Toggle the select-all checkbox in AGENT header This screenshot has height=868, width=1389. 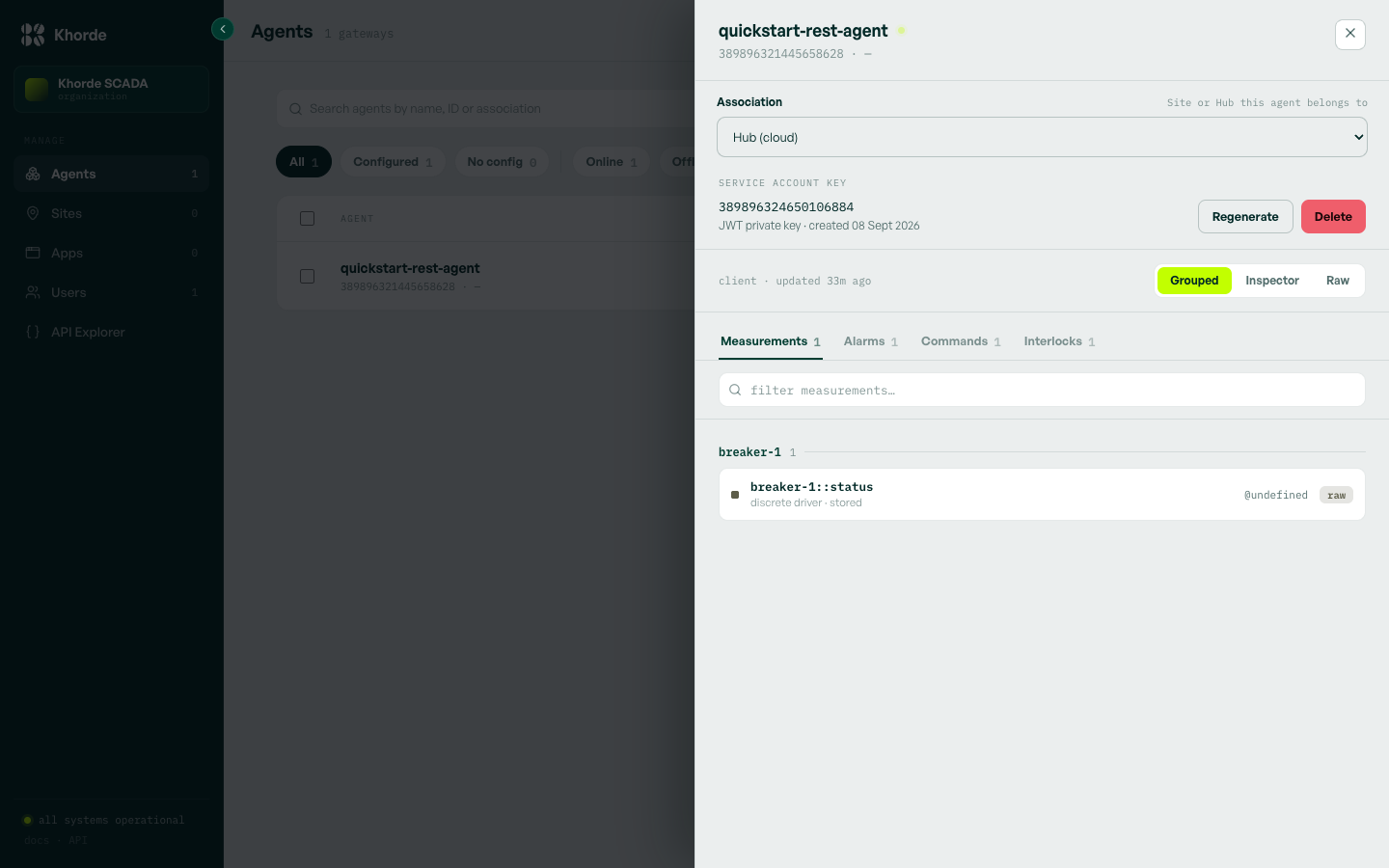(308, 218)
